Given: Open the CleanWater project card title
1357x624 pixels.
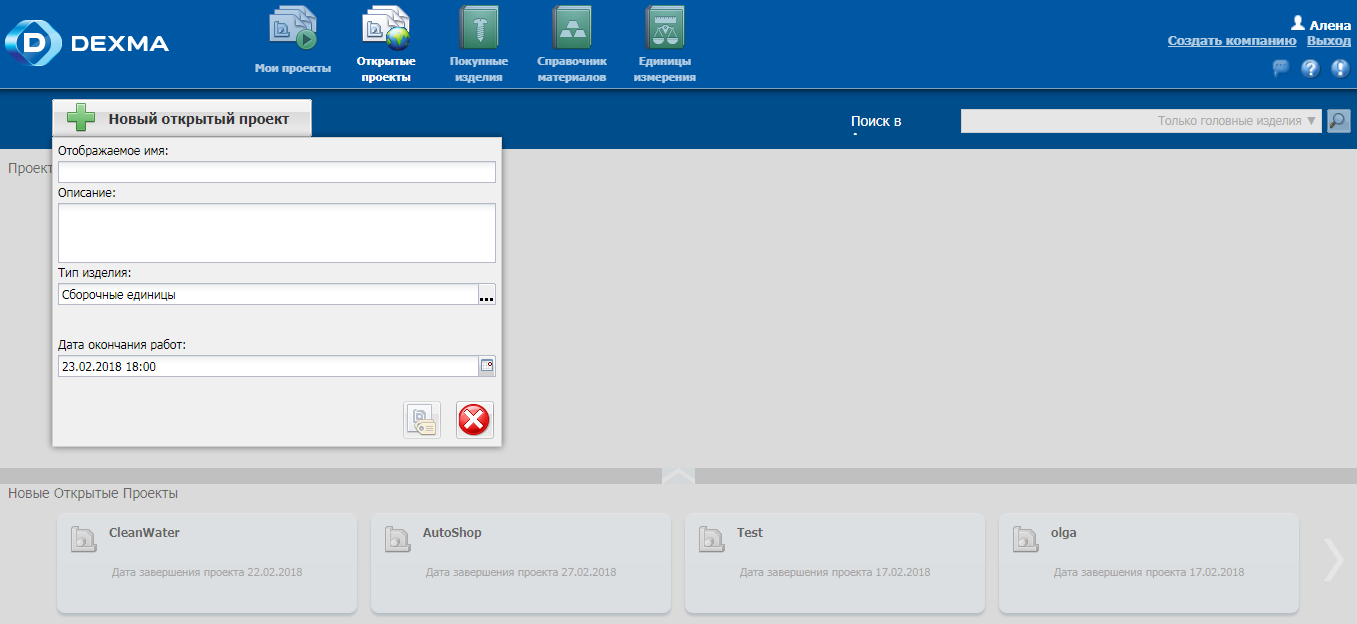Looking at the screenshot, I should coord(144,533).
